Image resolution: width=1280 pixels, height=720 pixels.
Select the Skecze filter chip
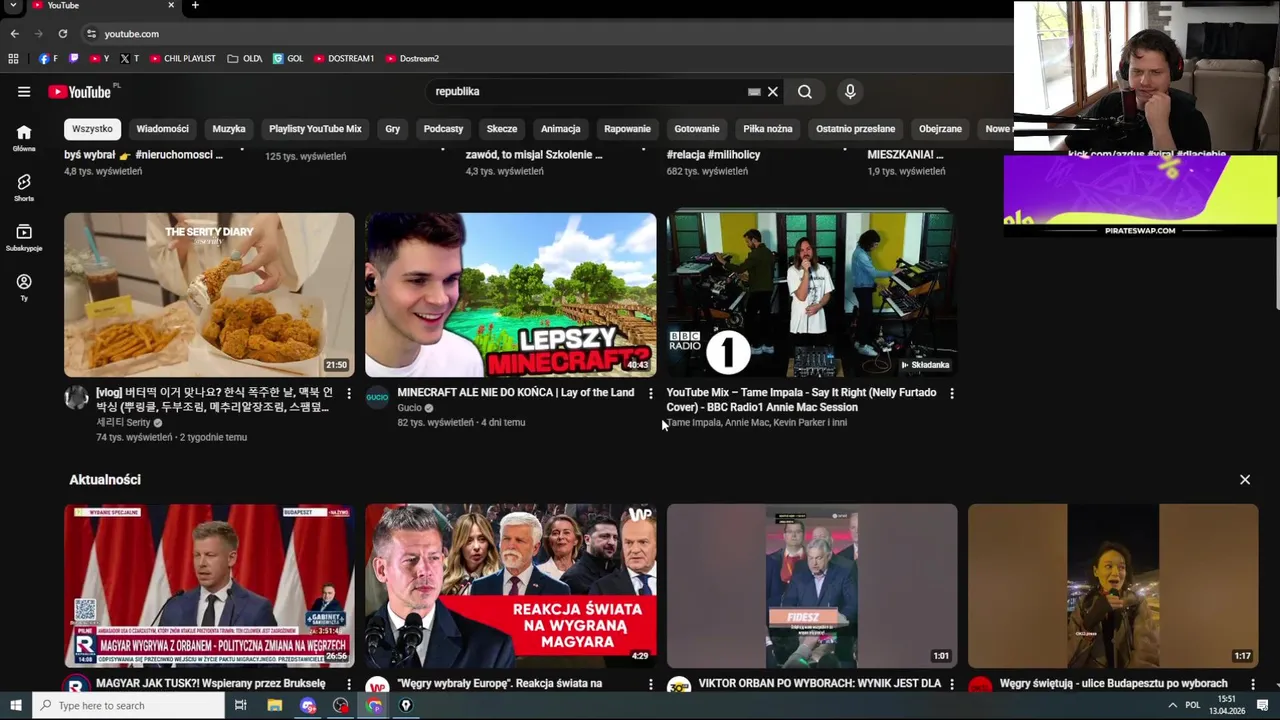(x=502, y=129)
